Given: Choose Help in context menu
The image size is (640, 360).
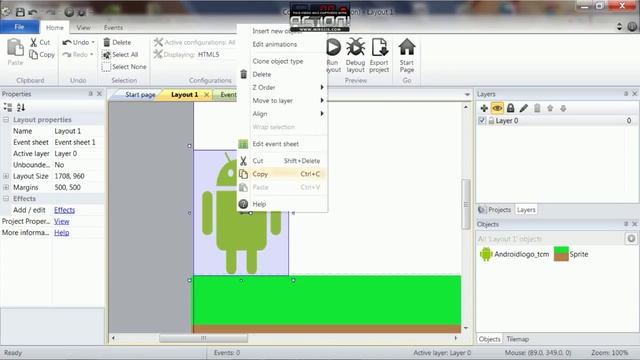Looking at the screenshot, I should [x=282, y=204].
